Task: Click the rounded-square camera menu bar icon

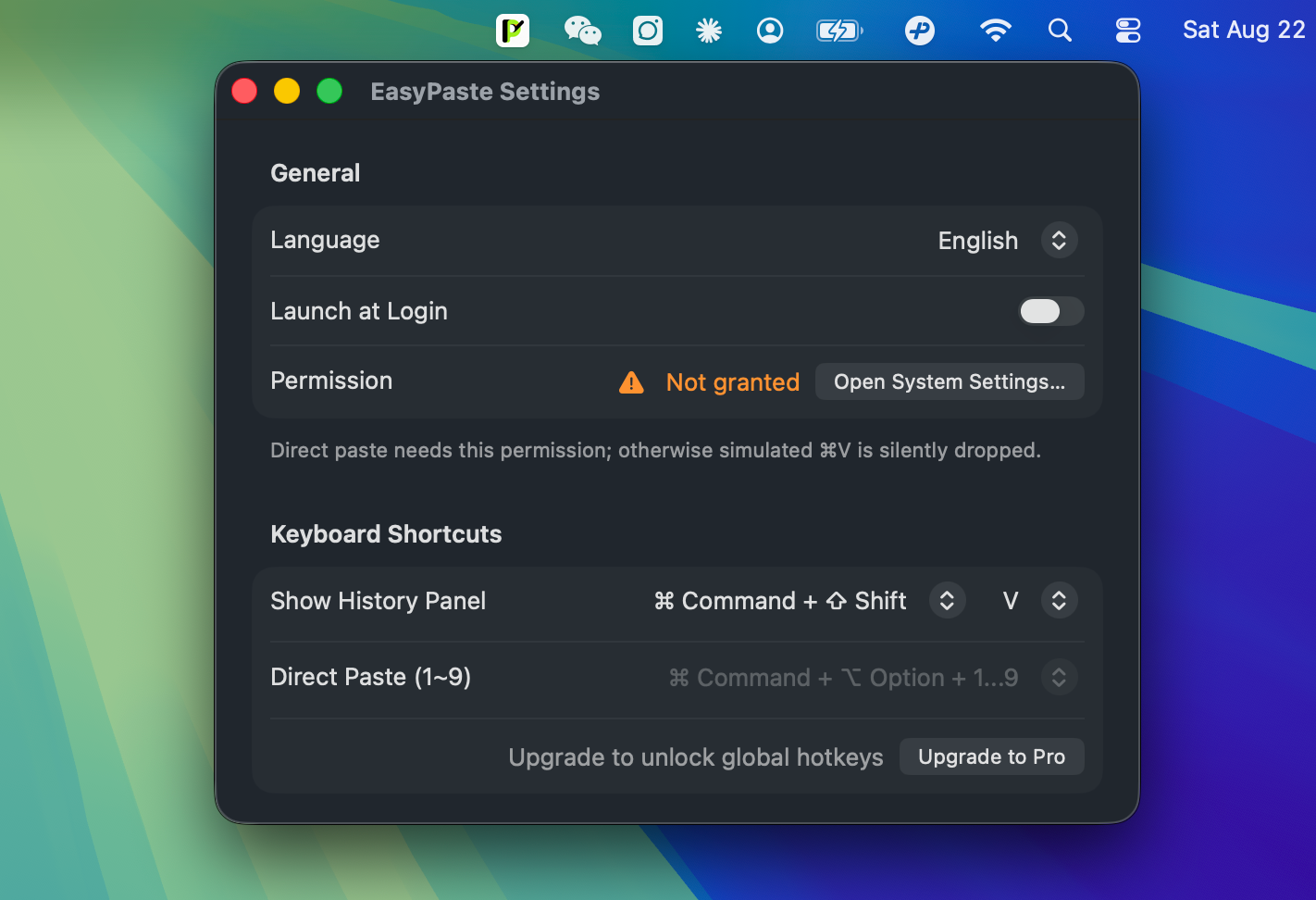Action: pyautogui.click(x=648, y=31)
